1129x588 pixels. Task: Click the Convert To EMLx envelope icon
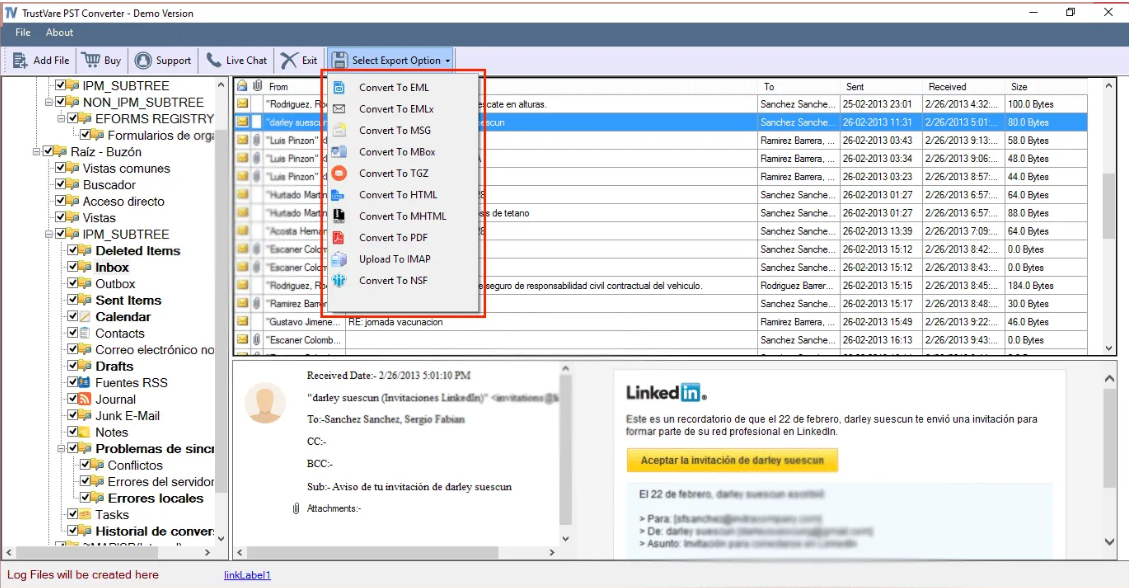click(338, 109)
